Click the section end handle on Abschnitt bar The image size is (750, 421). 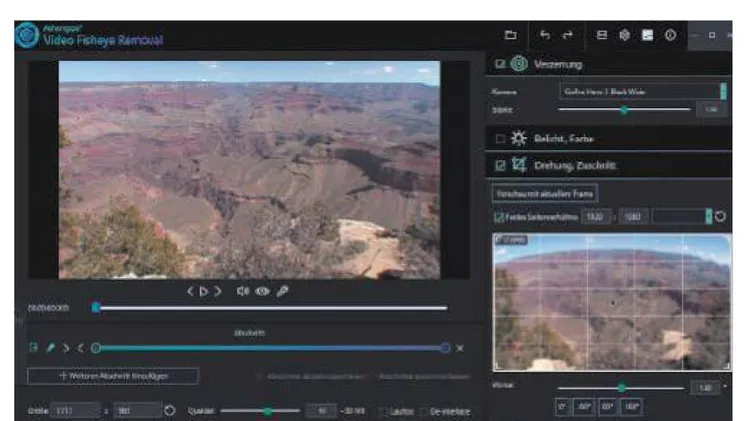point(445,348)
